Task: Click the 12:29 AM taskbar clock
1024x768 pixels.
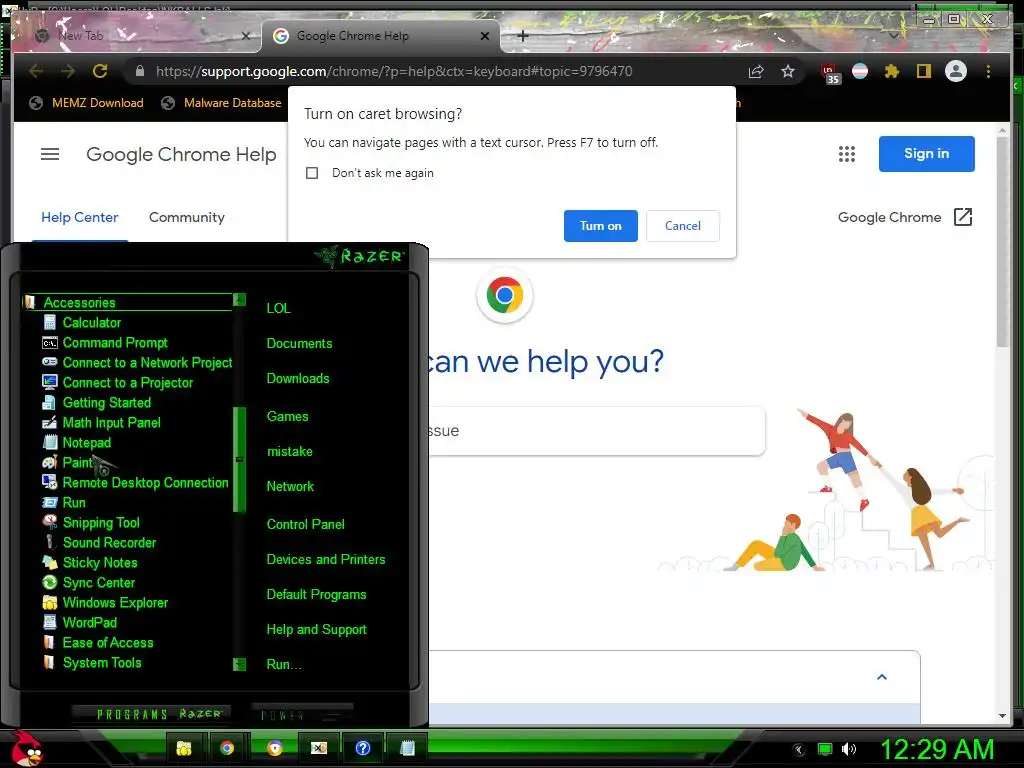Action: tap(937, 749)
